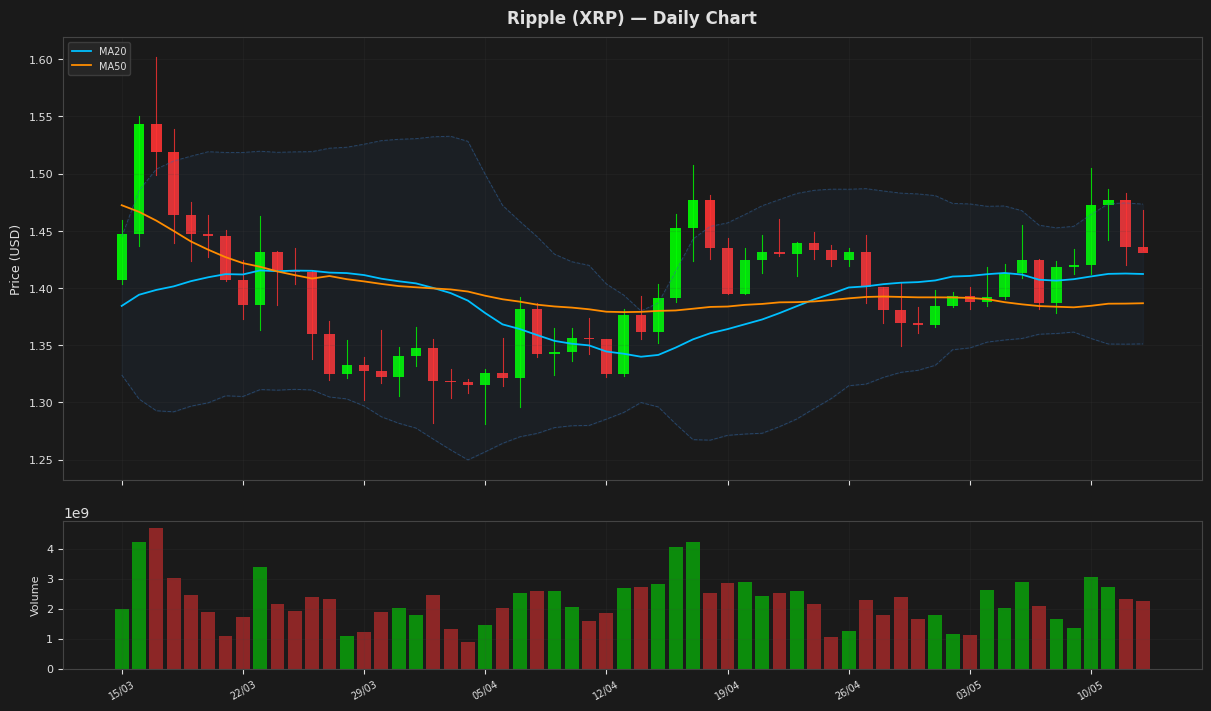Click the 05/04 date label
Screen dimensions: 1211x711
pos(485,690)
